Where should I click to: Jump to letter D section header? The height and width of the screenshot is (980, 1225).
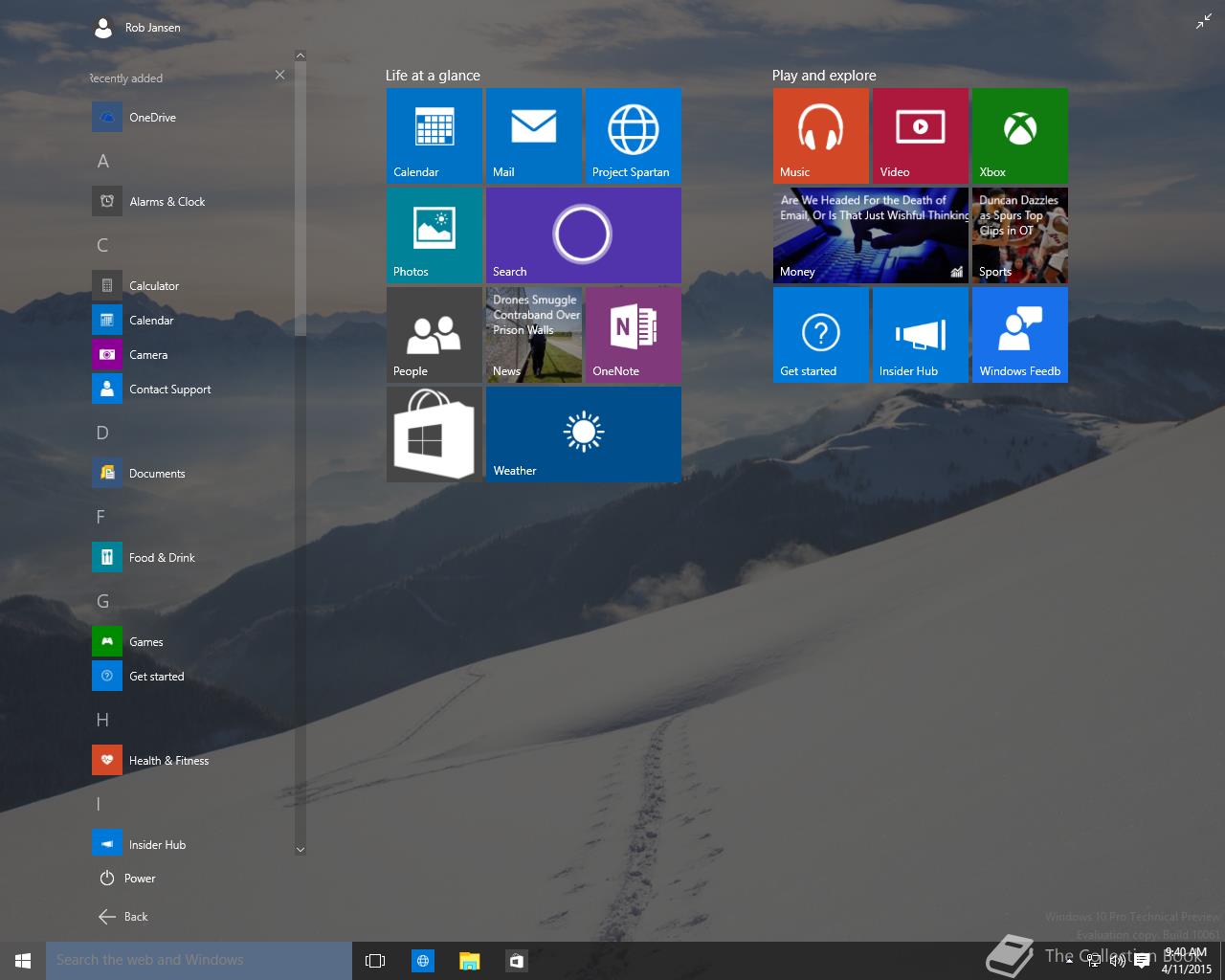pyautogui.click(x=102, y=434)
